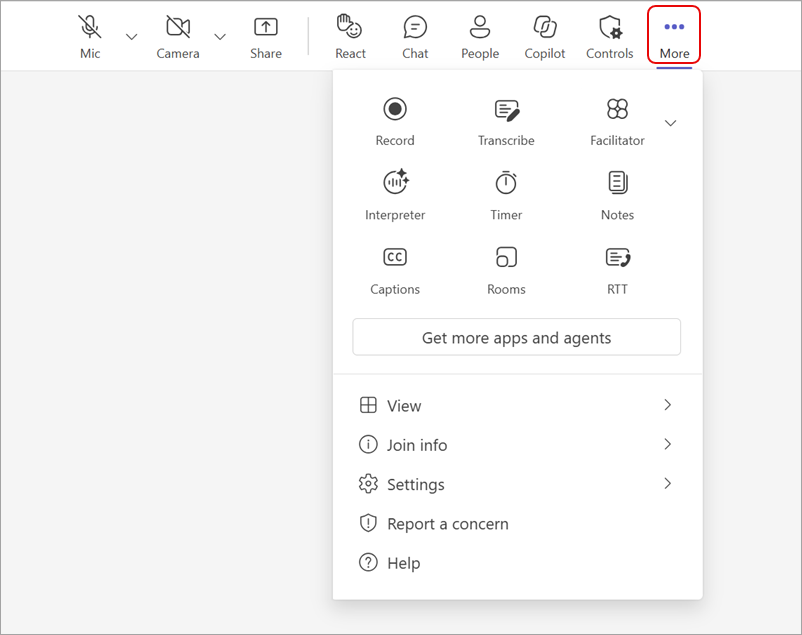The width and height of the screenshot is (802, 635).
Task: Start transcription with Transcribe
Action: (x=506, y=122)
